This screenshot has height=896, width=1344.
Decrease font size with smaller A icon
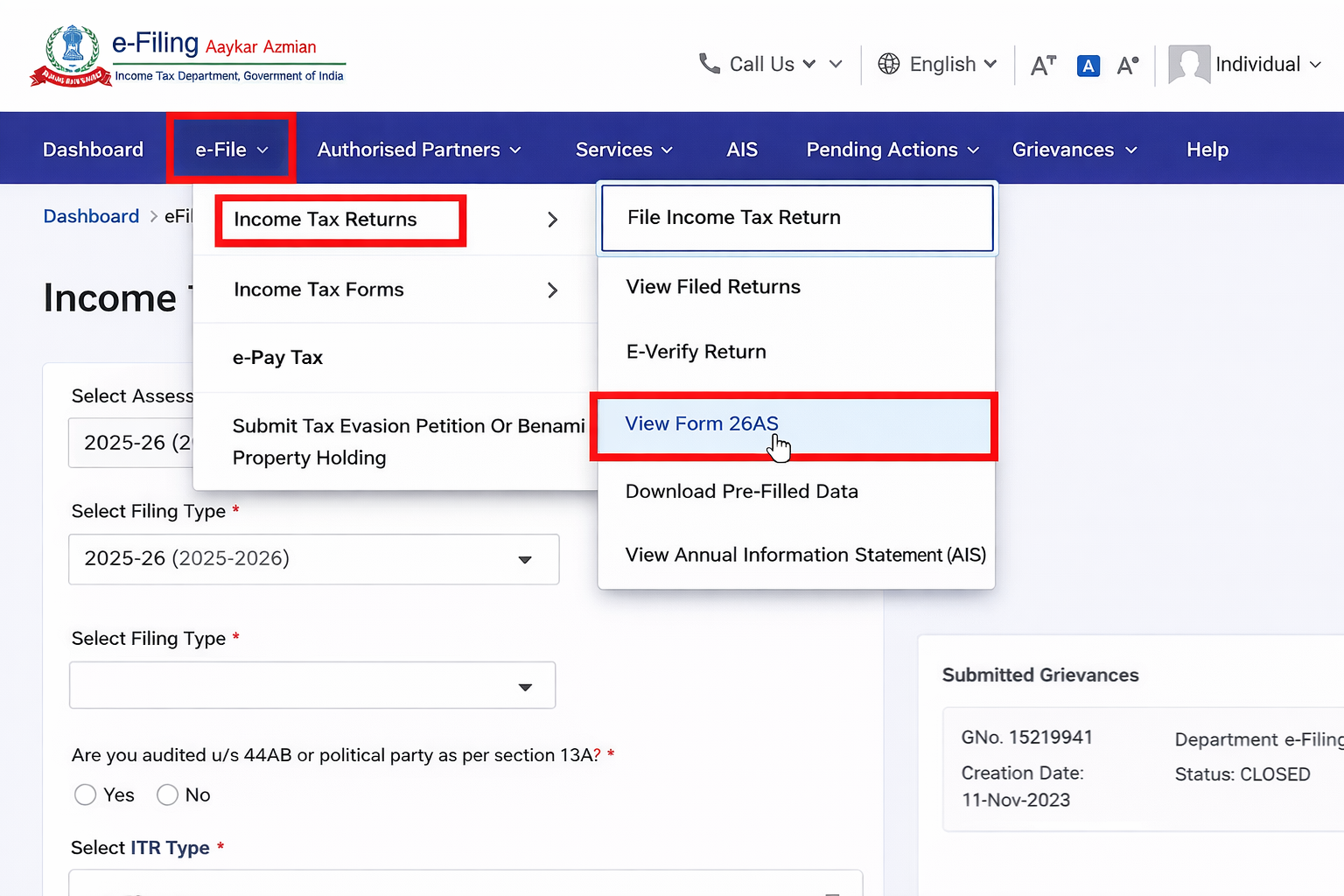(x=1043, y=65)
